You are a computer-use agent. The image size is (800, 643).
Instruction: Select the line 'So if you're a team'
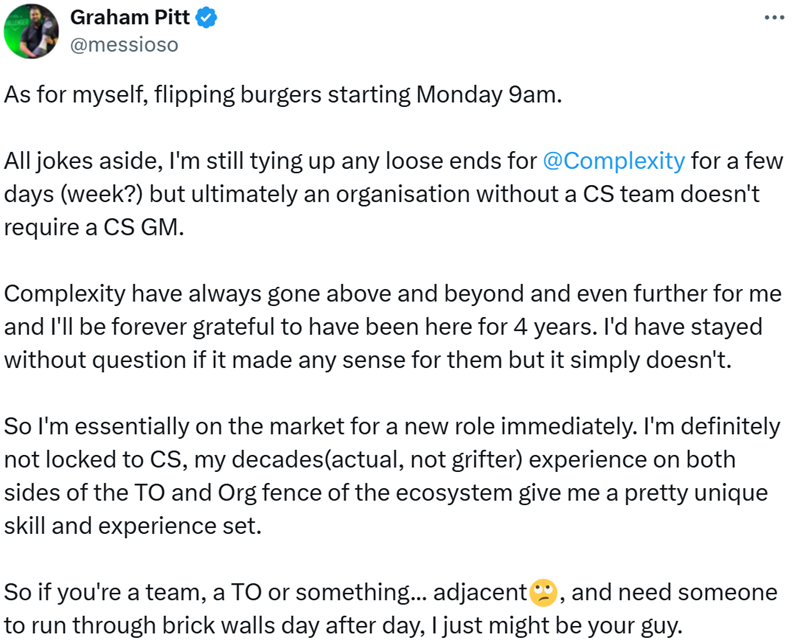click(x=391, y=592)
